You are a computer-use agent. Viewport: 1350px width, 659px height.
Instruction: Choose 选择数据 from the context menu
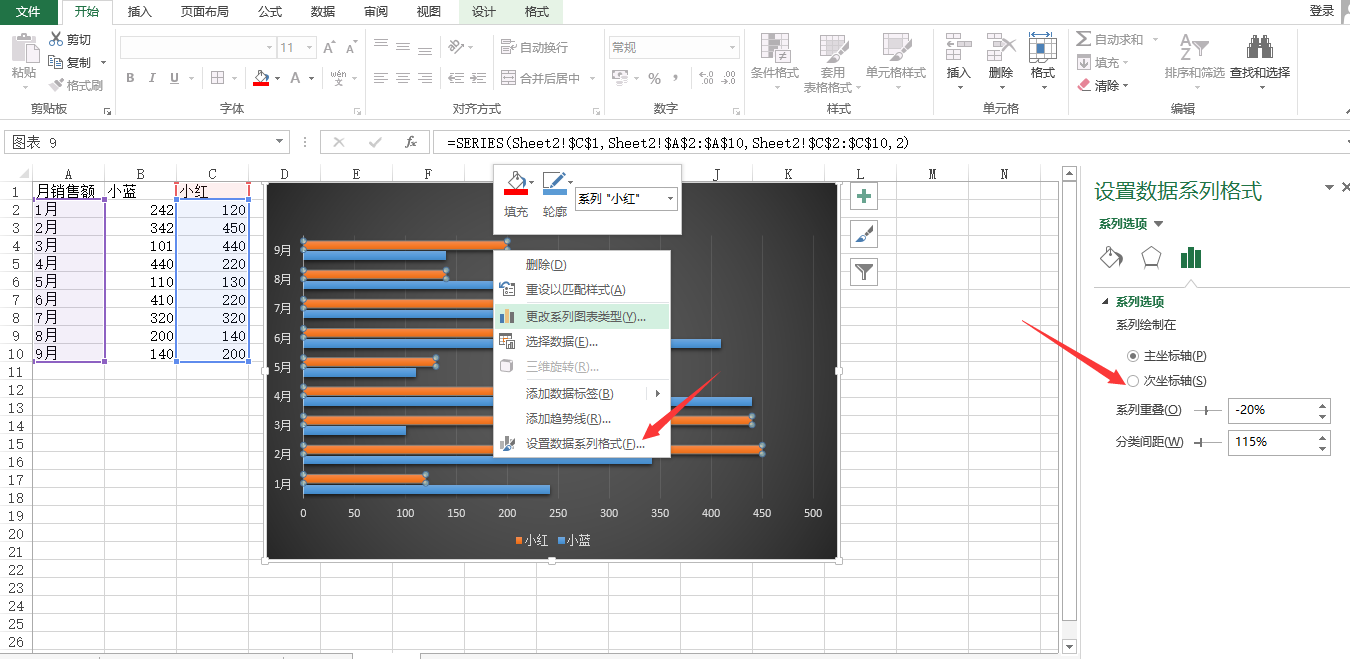[582, 341]
